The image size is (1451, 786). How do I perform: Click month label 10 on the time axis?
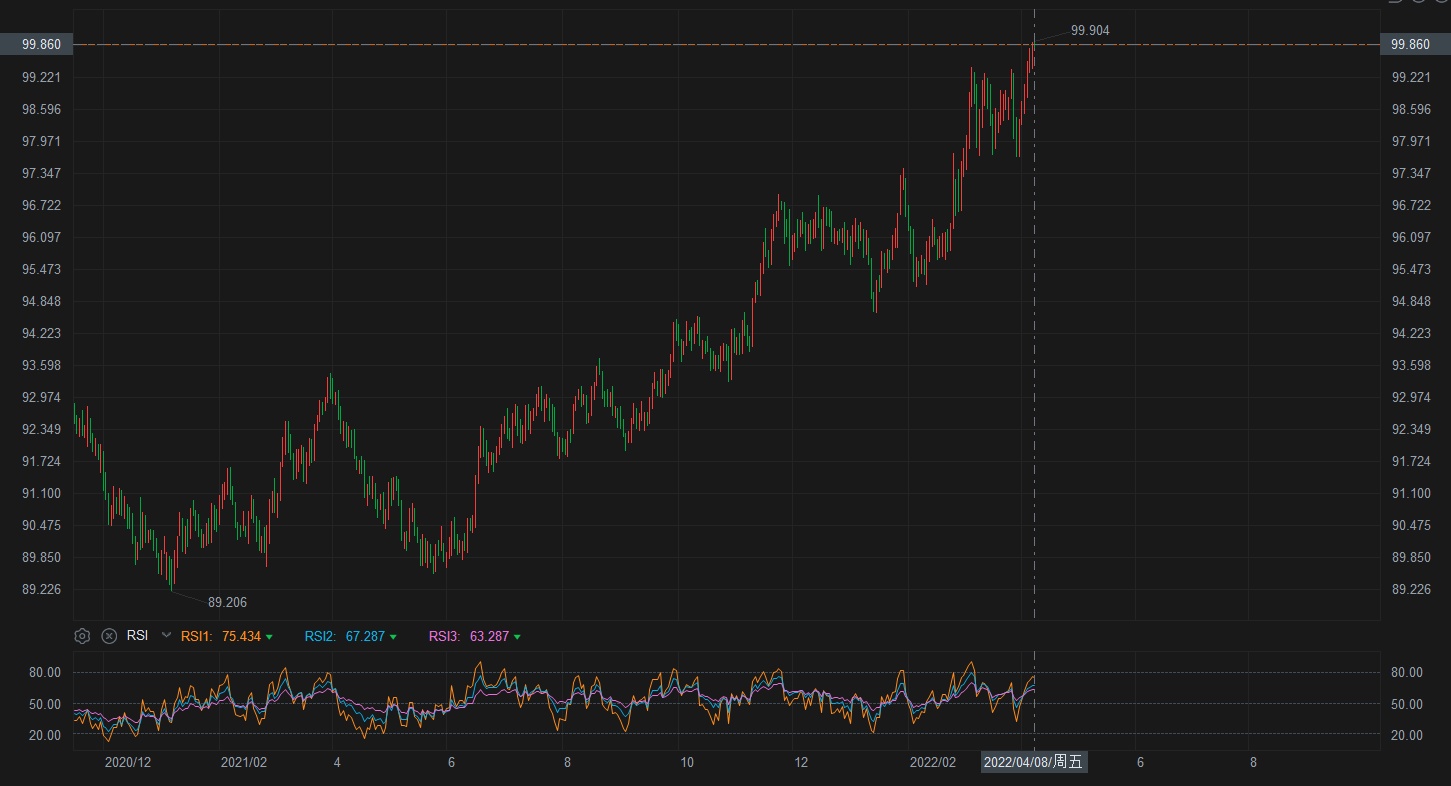(687, 762)
